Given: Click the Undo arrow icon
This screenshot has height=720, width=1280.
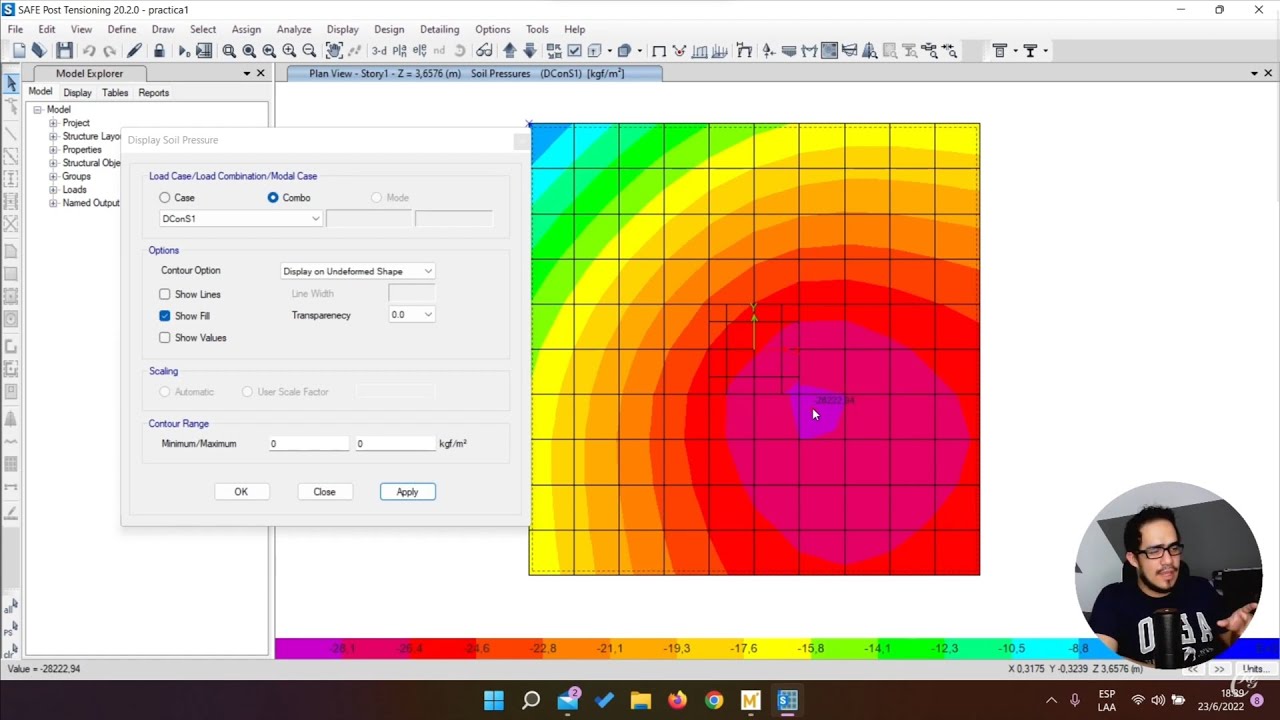Looking at the screenshot, I should [89, 51].
